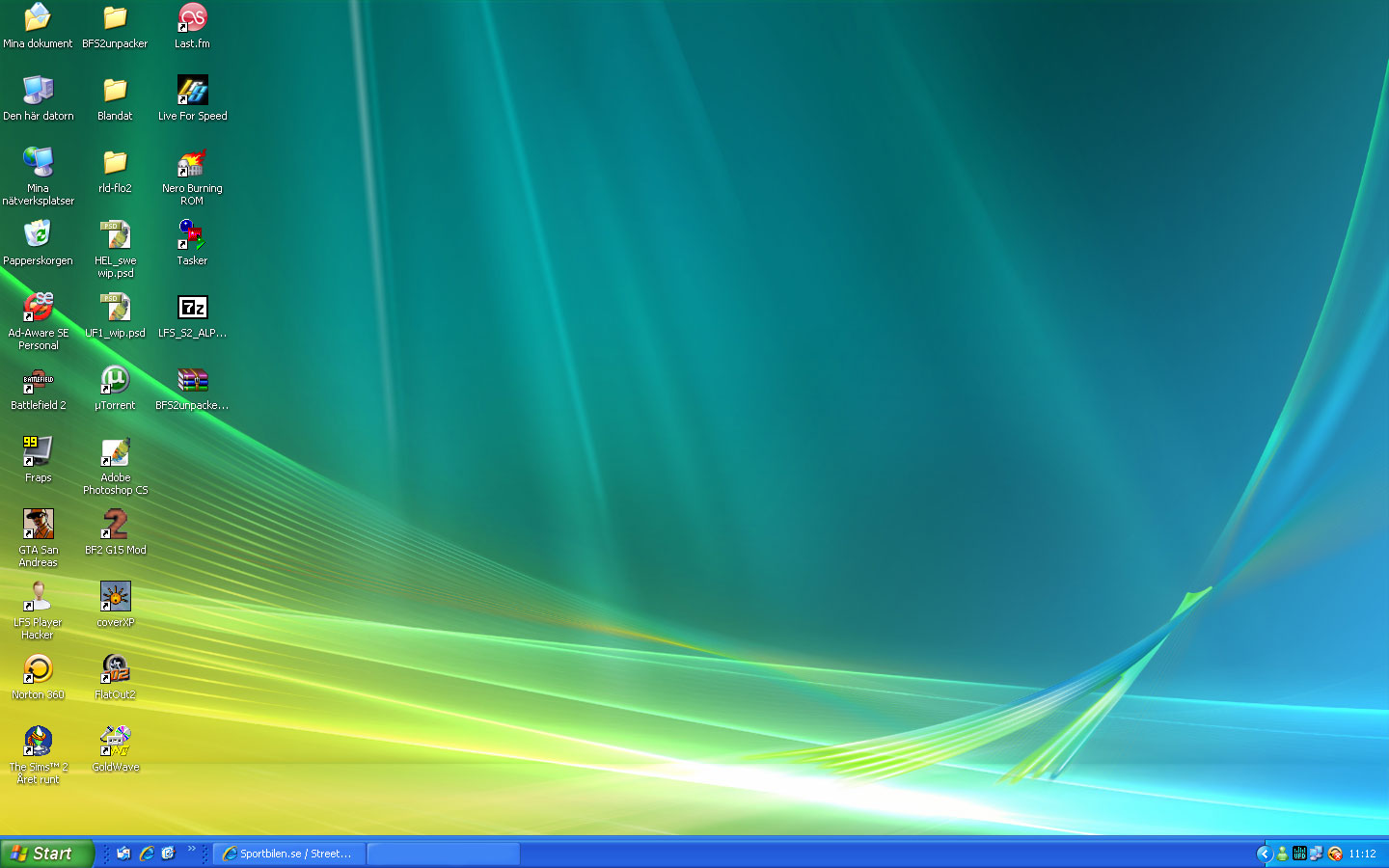This screenshot has height=868, width=1389.
Task: Open the network connection tray icon
Action: (x=1317, y=854)
